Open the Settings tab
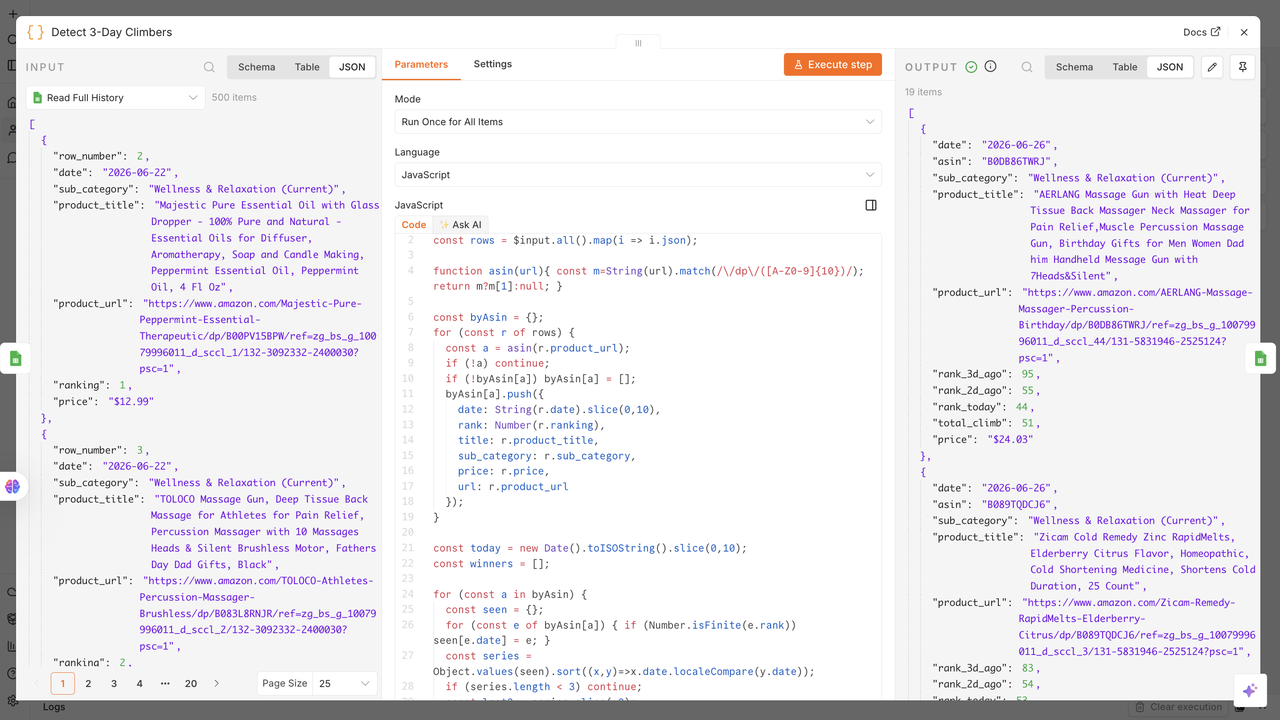Image resolution: width=1280 pixels, height=720 pixels. click(x=493, y=64)
